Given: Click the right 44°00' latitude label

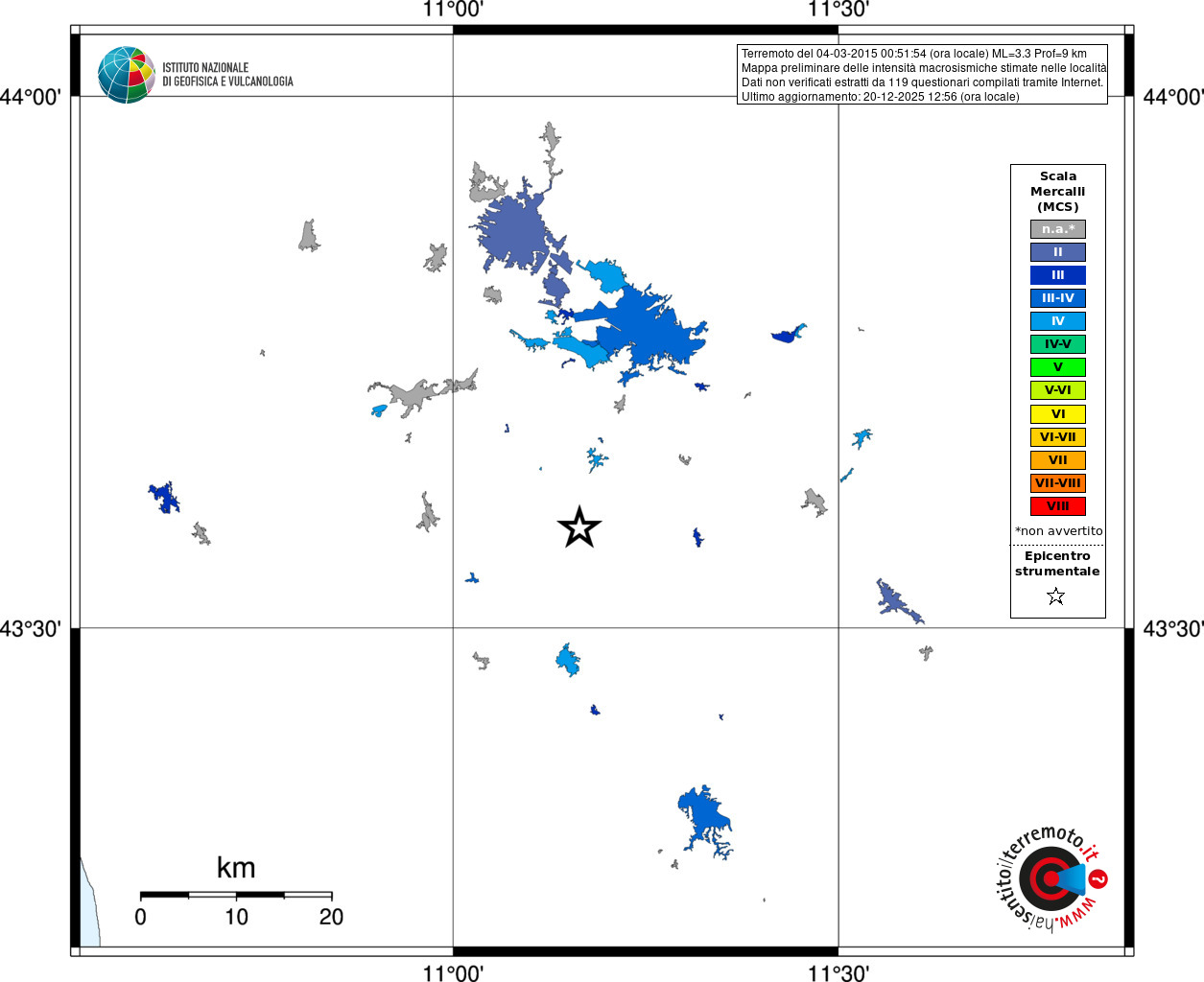Looking at the screenshot, I should coord(1172,97).
